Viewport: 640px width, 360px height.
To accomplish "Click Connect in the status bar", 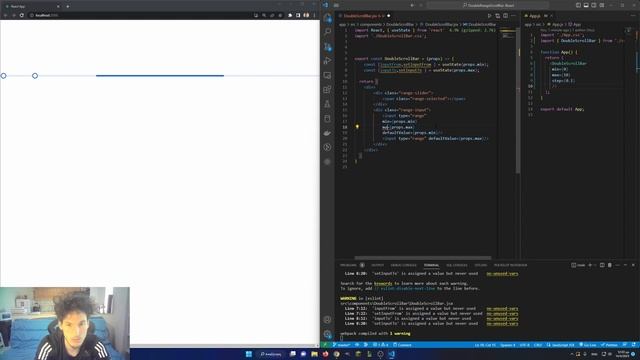I will click(x=402, y=345).
